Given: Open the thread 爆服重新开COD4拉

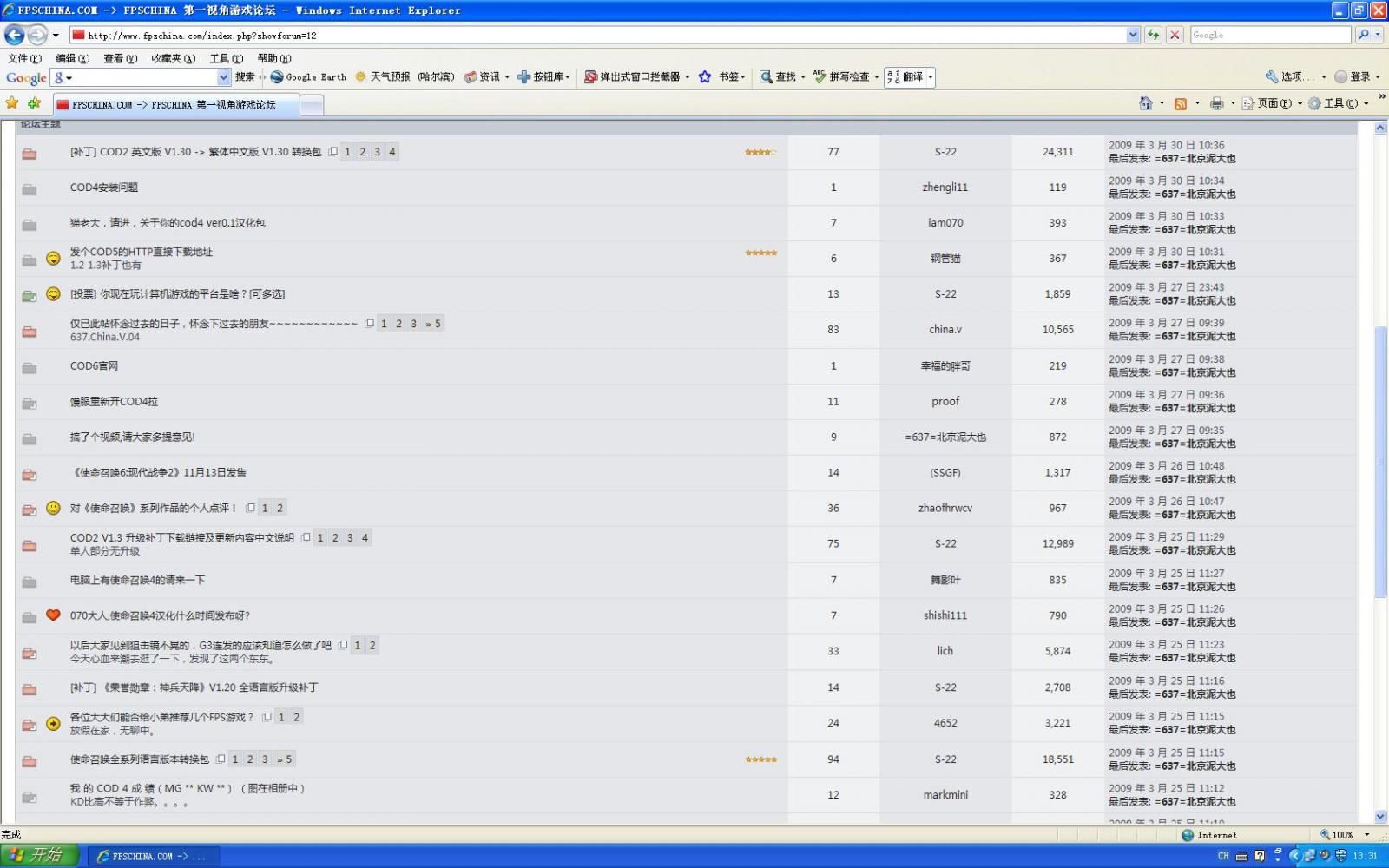Looking at the screenshot, I should (114, 402).
